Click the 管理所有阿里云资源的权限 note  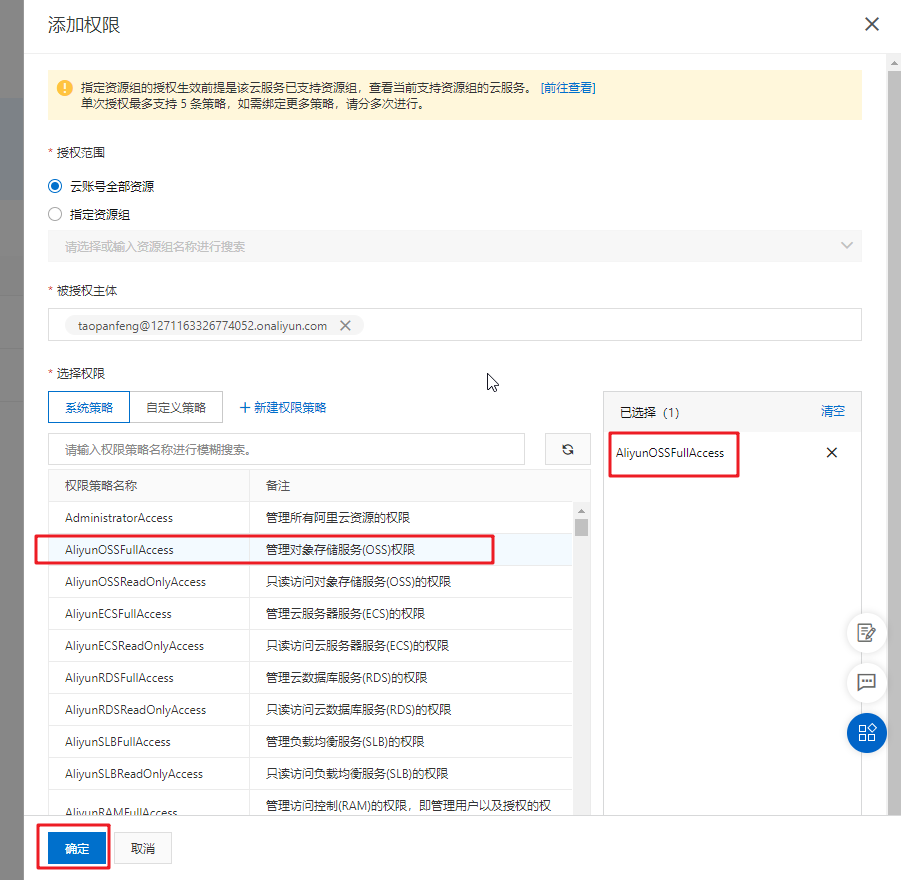pyautogui.click(x=338, y=518)
